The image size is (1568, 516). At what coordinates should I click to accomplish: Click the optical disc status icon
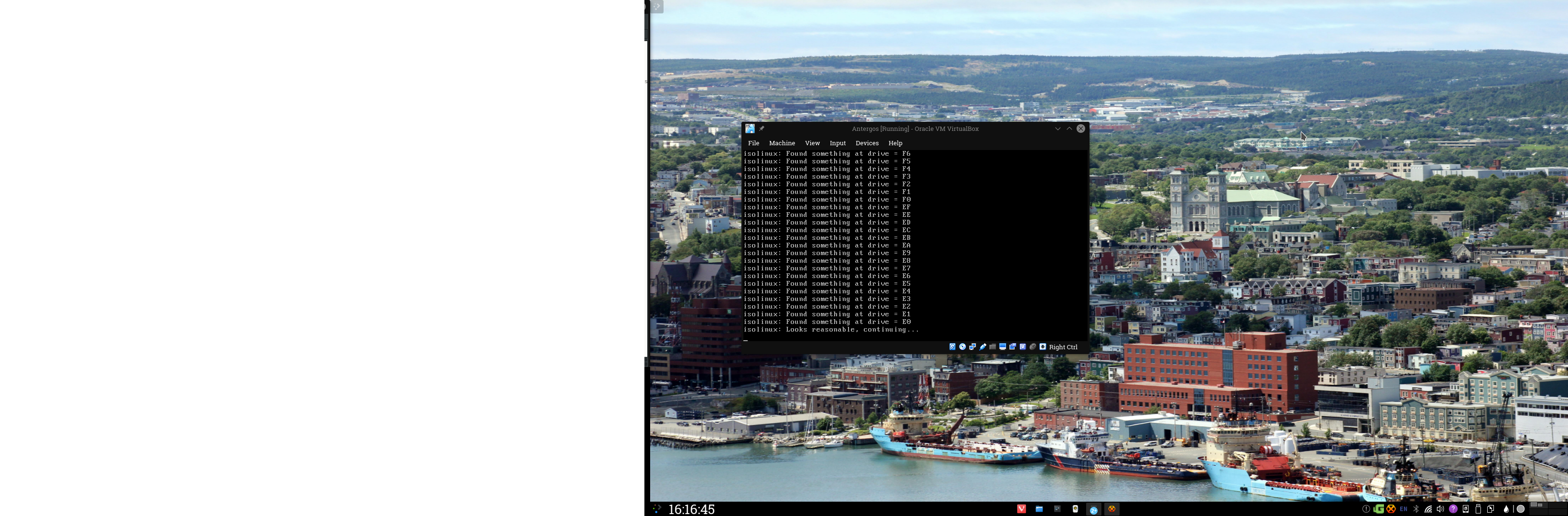962,347
